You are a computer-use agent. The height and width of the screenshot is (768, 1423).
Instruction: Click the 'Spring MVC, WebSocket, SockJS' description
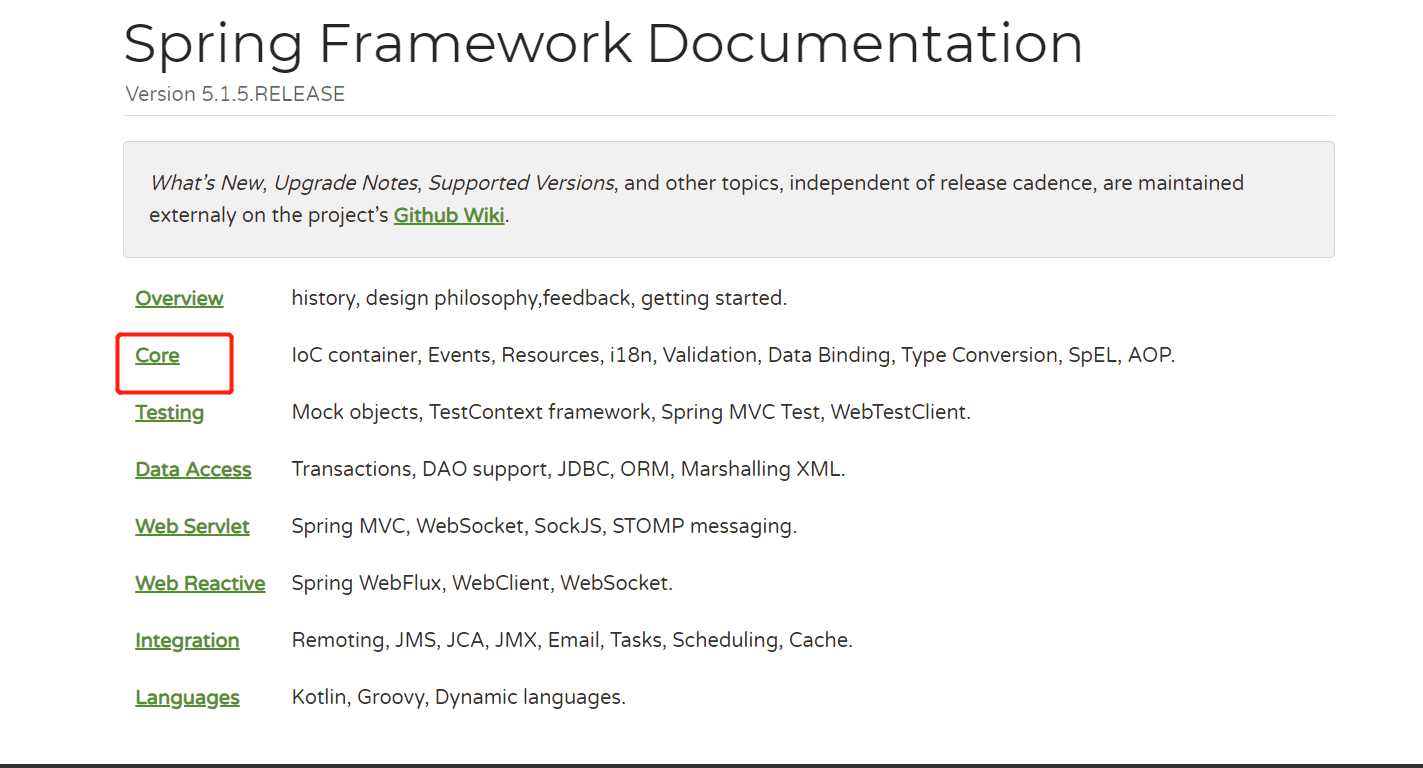point(544,526)
